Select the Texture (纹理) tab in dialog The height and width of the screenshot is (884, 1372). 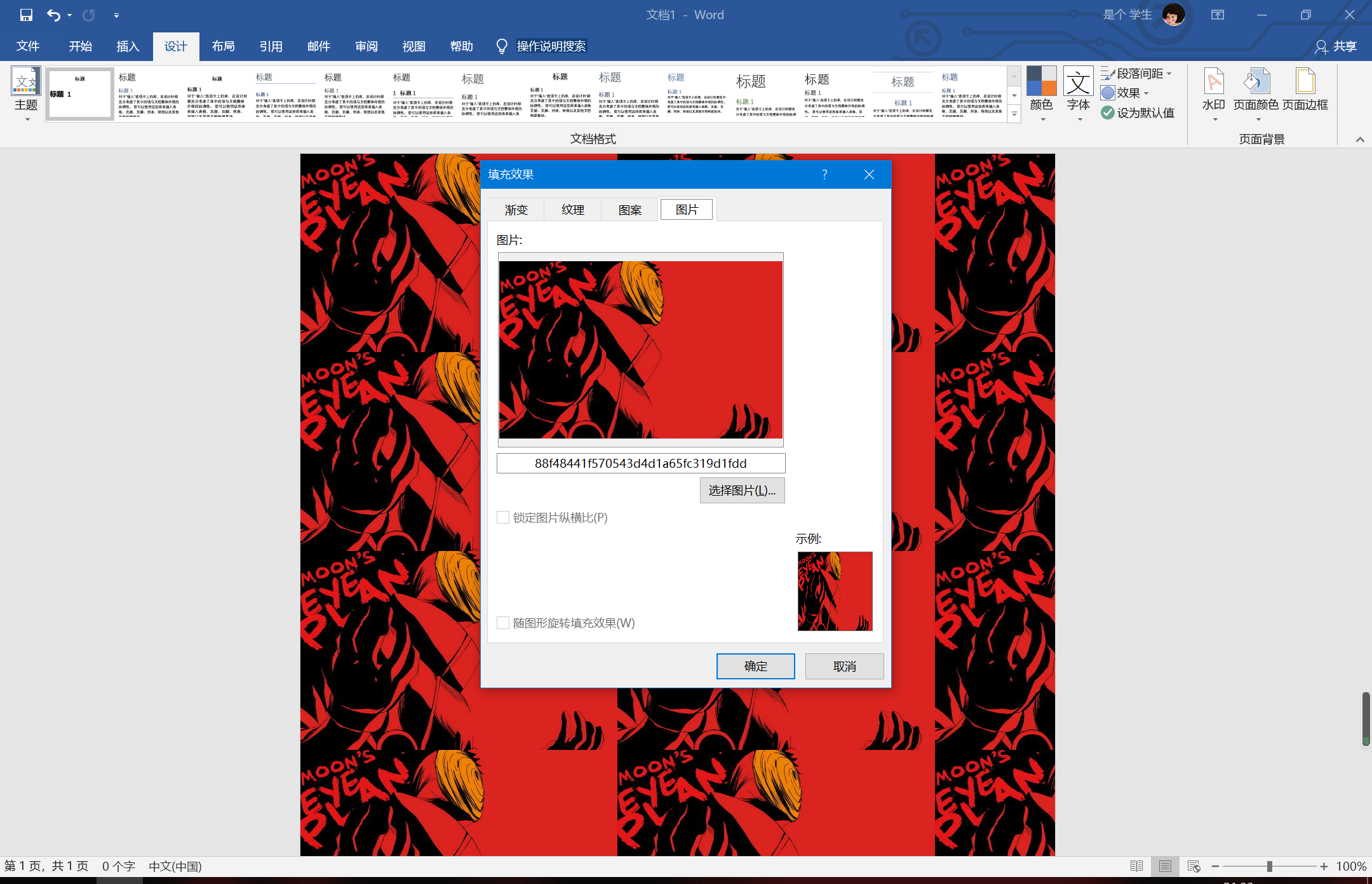[573, 210]
